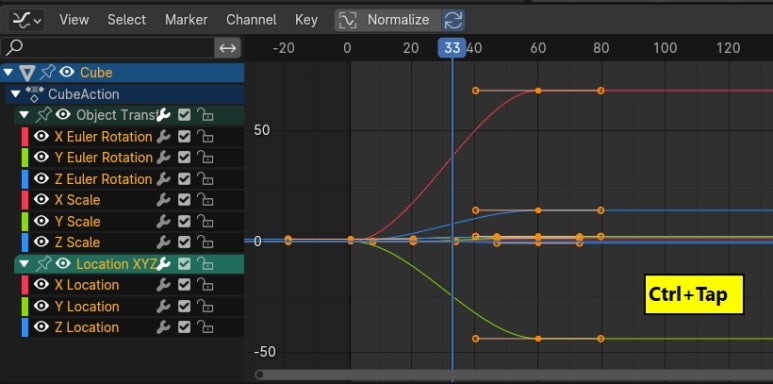Click the blue swatch for Z Euler Rotation
This screenshot has width=773, height=384.
point(25,179)
